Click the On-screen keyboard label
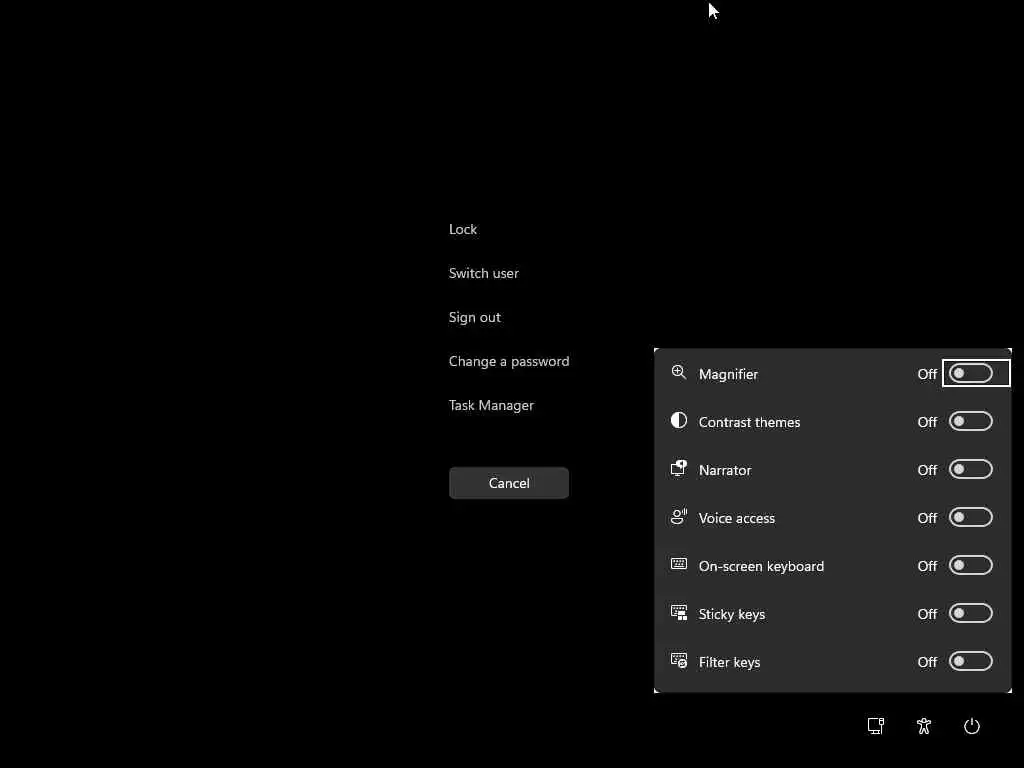The height and width of the screenshot is (768, 1024). (761, 566)
